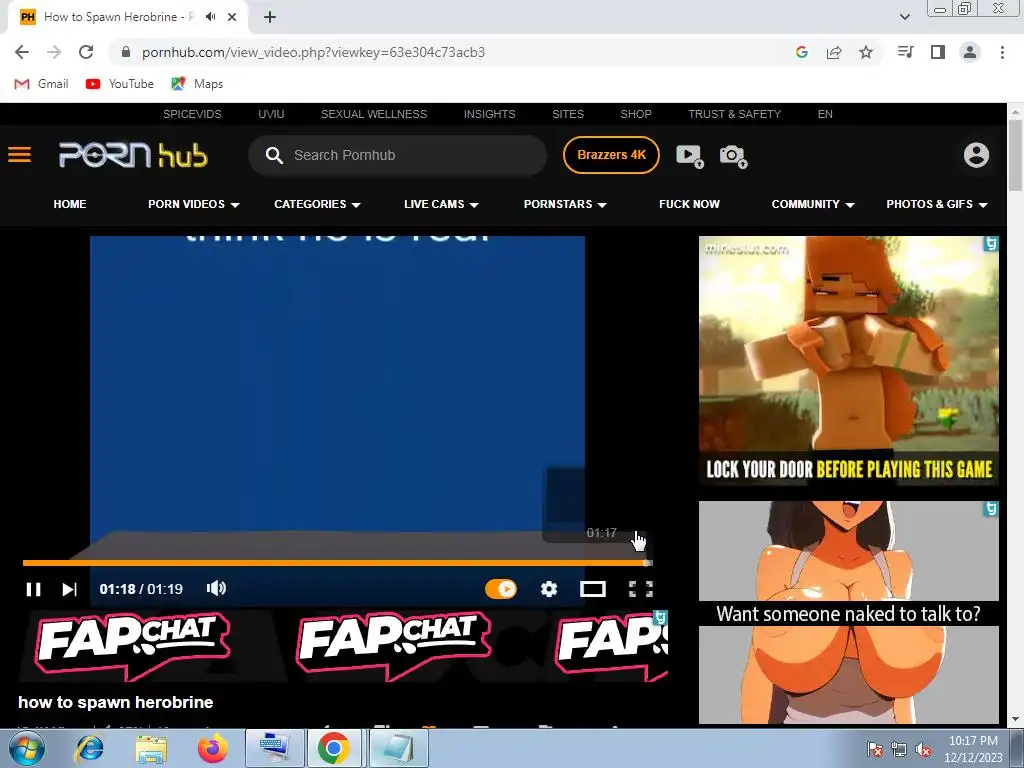
Task: Expand the COMMUNITY dropdown
Action: 812,204
